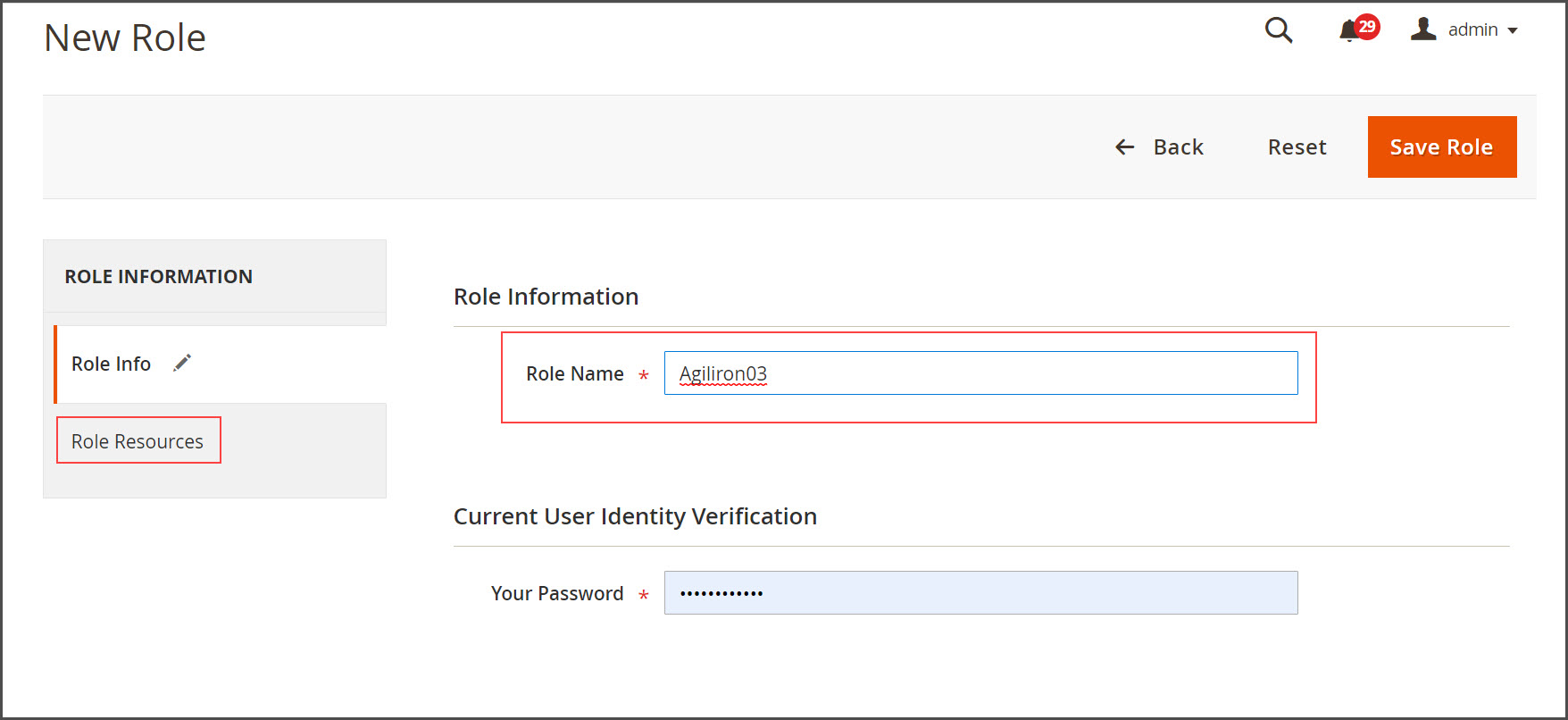The image size is (1568, 720).
Task: Click the Role Information section heading
Action: [x=546, y=297]
